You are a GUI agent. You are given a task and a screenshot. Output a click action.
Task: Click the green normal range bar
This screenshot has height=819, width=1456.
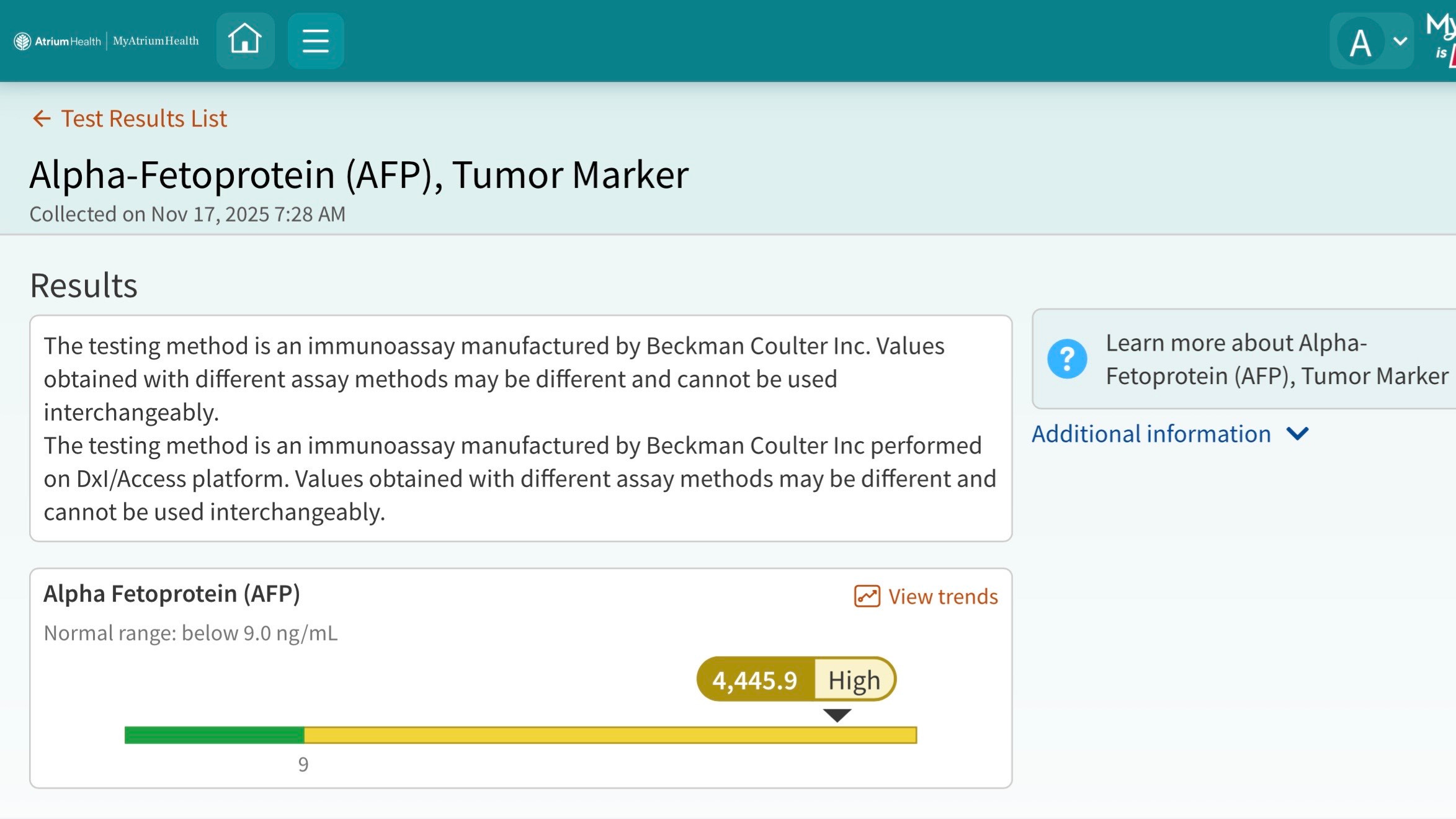[x=214, y=735]
